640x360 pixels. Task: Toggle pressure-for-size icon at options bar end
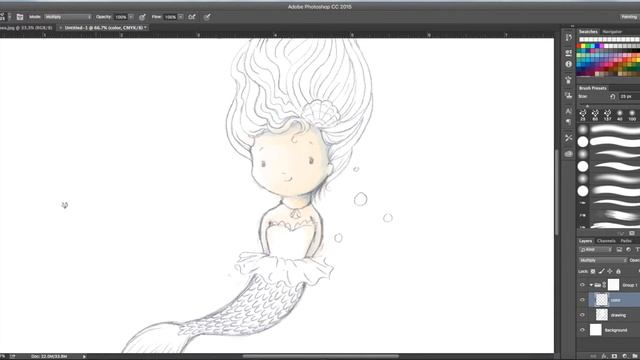pyautogui.click(x=207, y=17)
